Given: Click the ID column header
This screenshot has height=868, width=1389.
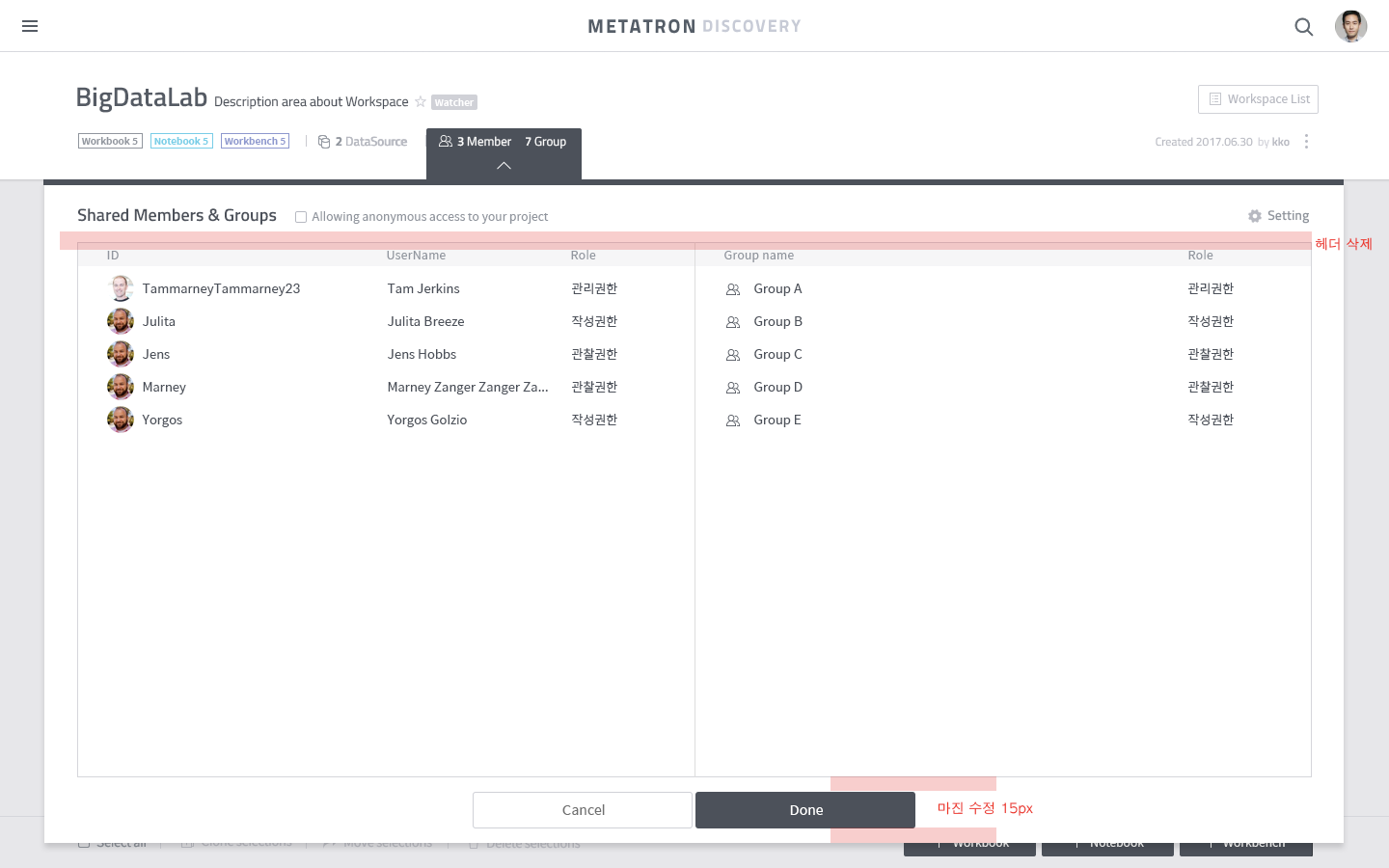Looking at the screenshot, I should click(x=113, y=256).
